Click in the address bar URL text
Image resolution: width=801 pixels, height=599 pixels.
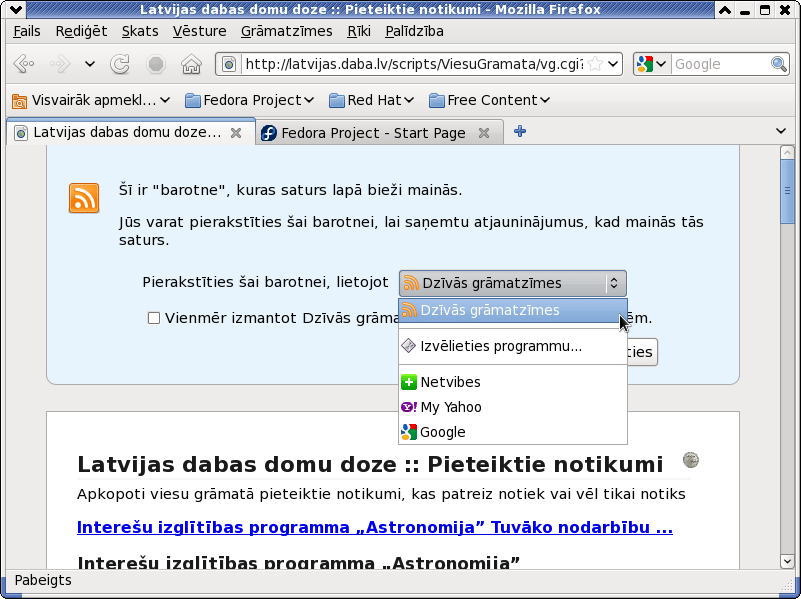pyautogui.click(x=414, y=64)
